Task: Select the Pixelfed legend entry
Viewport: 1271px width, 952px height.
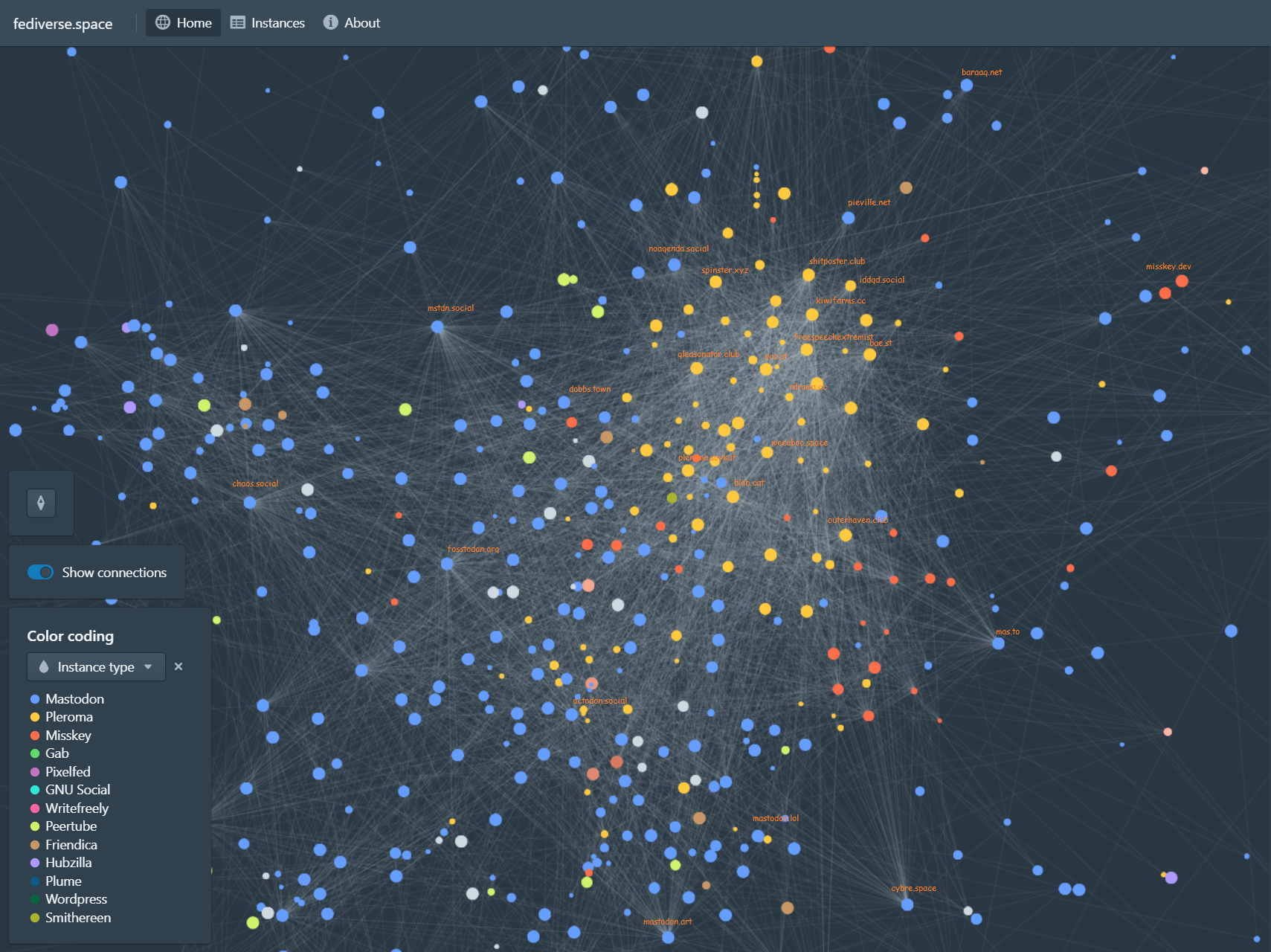Action: pyautogui.click(x=60, y=772)
